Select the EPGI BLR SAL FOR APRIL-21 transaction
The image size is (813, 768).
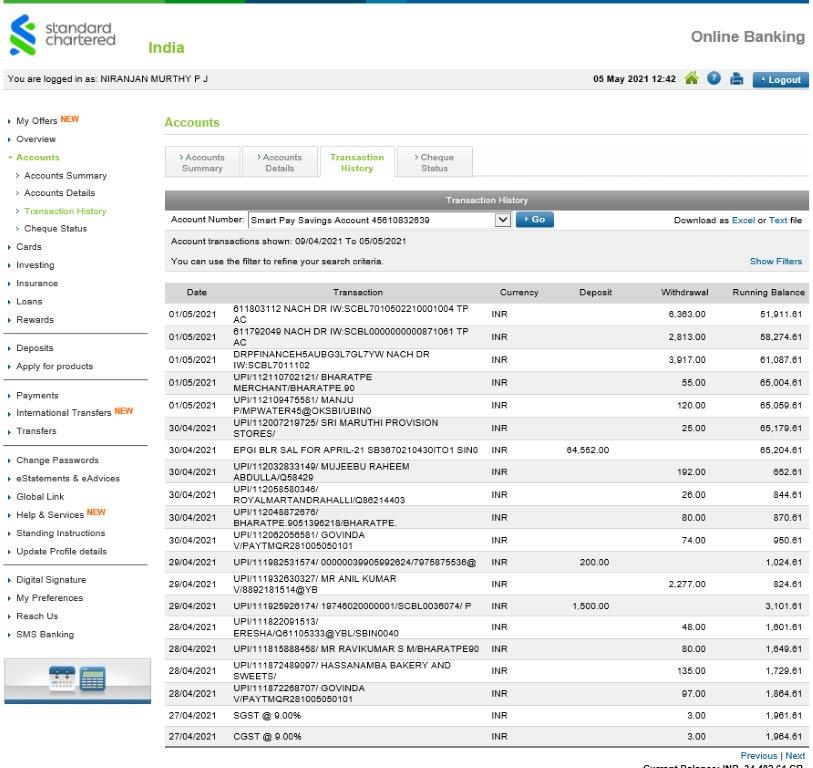point(486,450)
